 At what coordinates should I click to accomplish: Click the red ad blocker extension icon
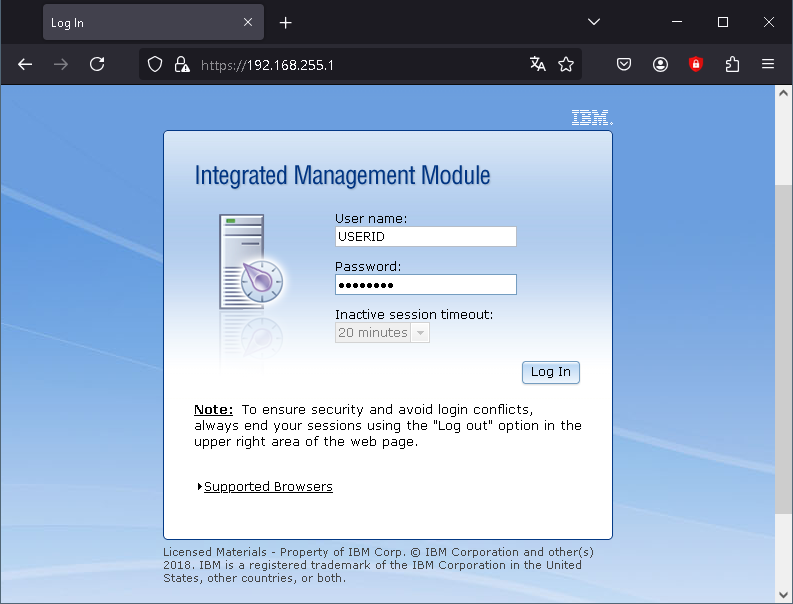pyautogui.click(x=696, y=64)
